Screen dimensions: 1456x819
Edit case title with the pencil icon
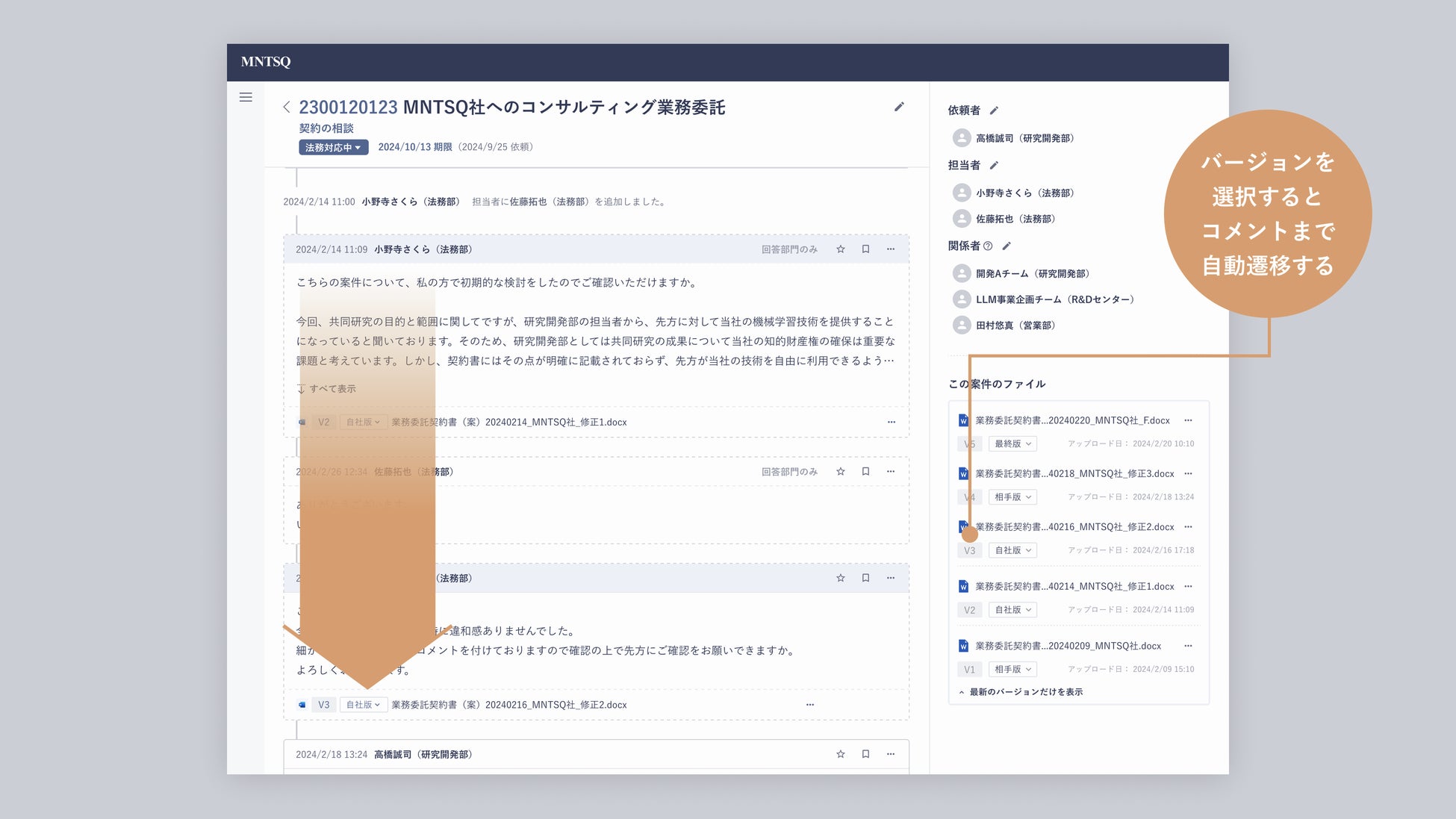coord(899,107)
